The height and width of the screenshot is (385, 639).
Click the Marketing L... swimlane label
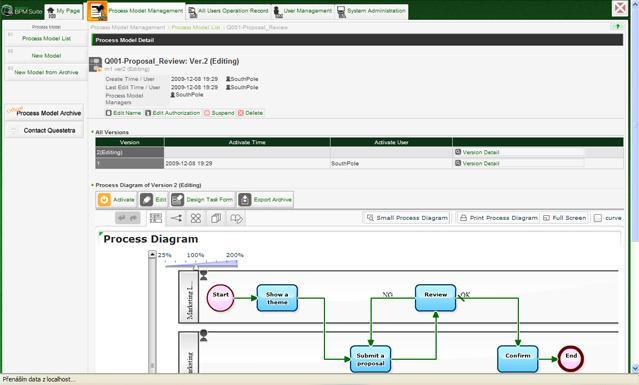[x=189, y=298]
